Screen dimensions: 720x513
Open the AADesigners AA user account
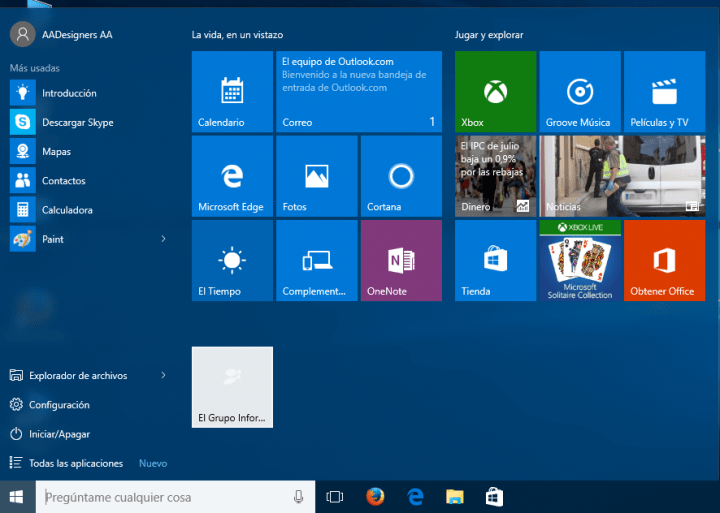coord(61,34)
